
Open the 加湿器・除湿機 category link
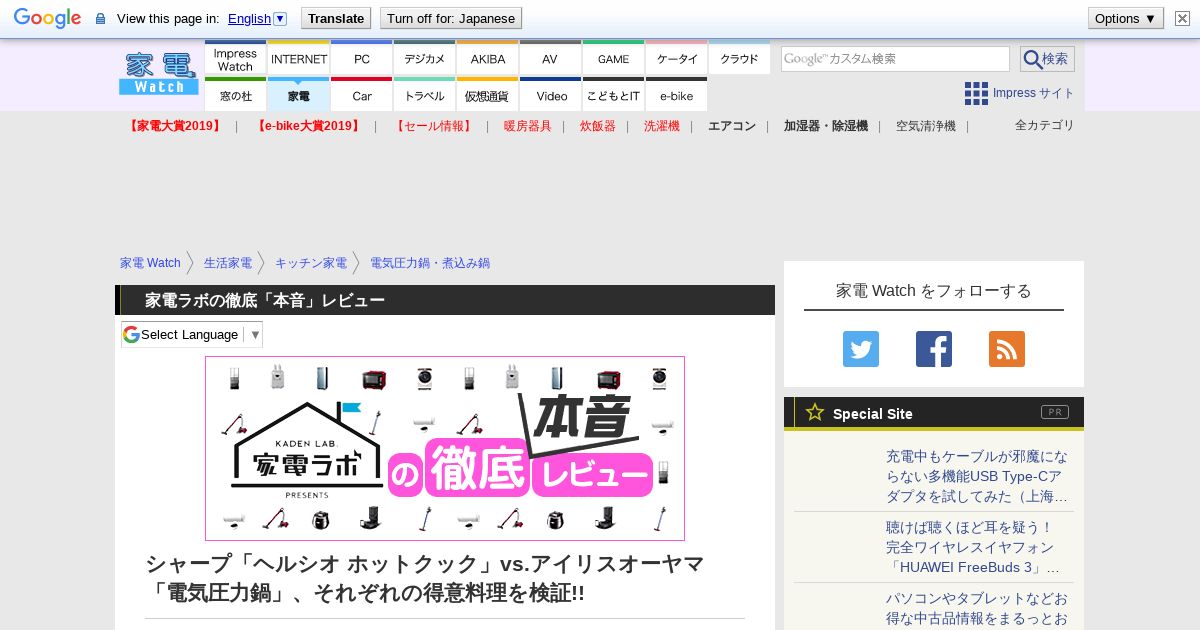coord(826,126)
